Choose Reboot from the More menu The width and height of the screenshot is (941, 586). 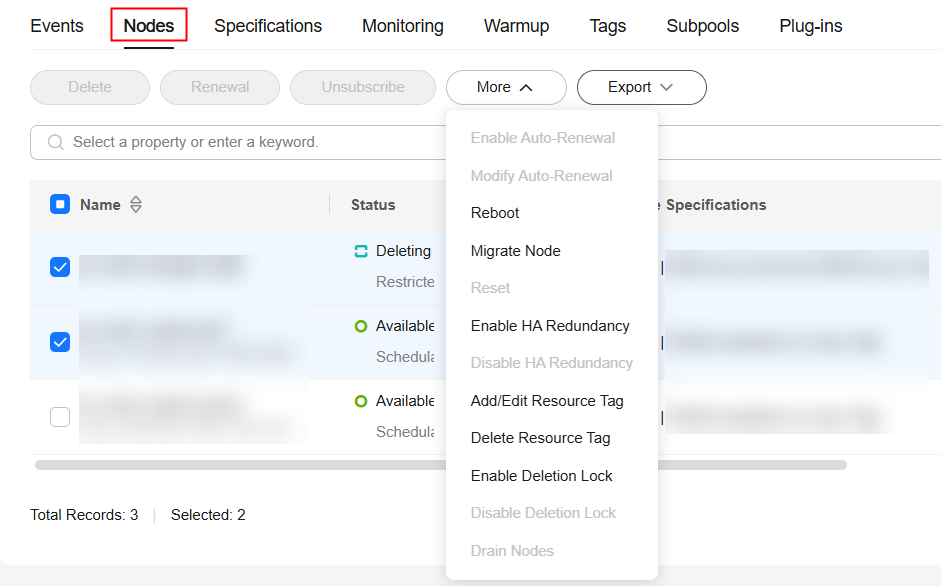495,213
